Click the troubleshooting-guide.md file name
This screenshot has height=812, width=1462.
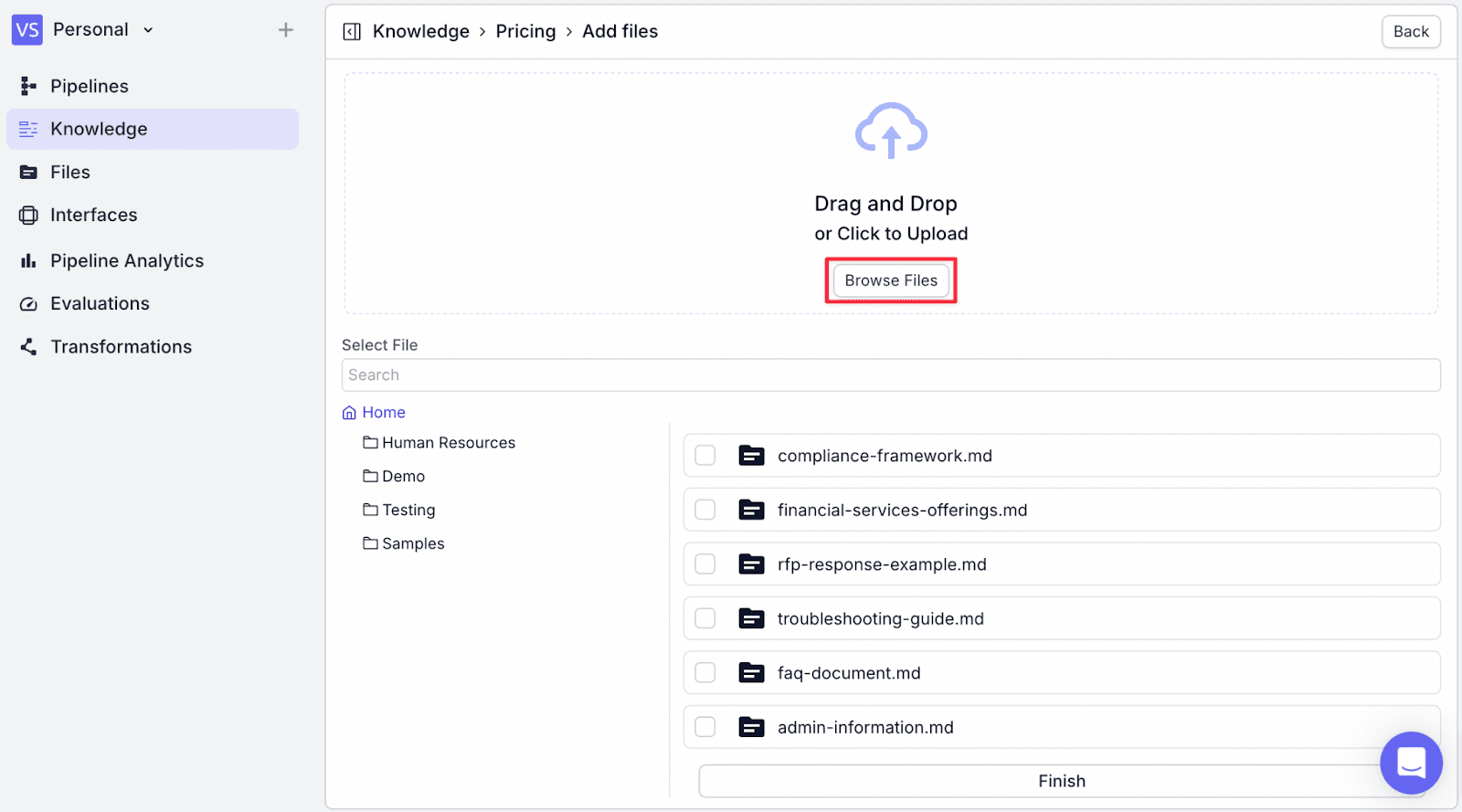881,618
